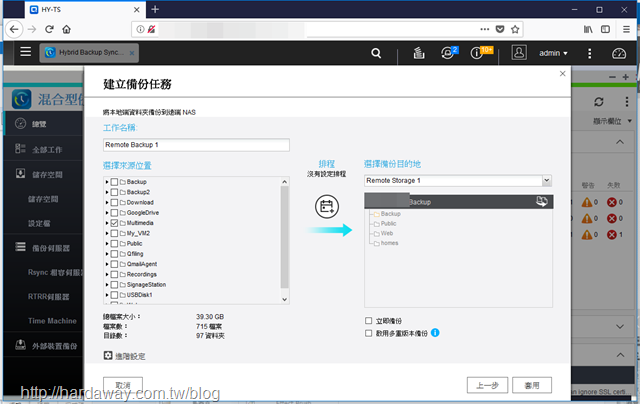
Task: Click the 取消 cancel button
Action: (123, 384)
